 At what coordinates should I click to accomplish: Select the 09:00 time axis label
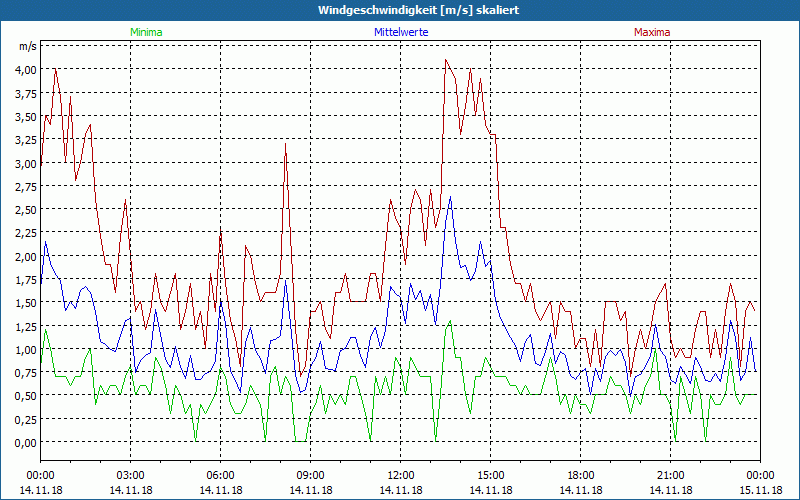click(310, 475)
